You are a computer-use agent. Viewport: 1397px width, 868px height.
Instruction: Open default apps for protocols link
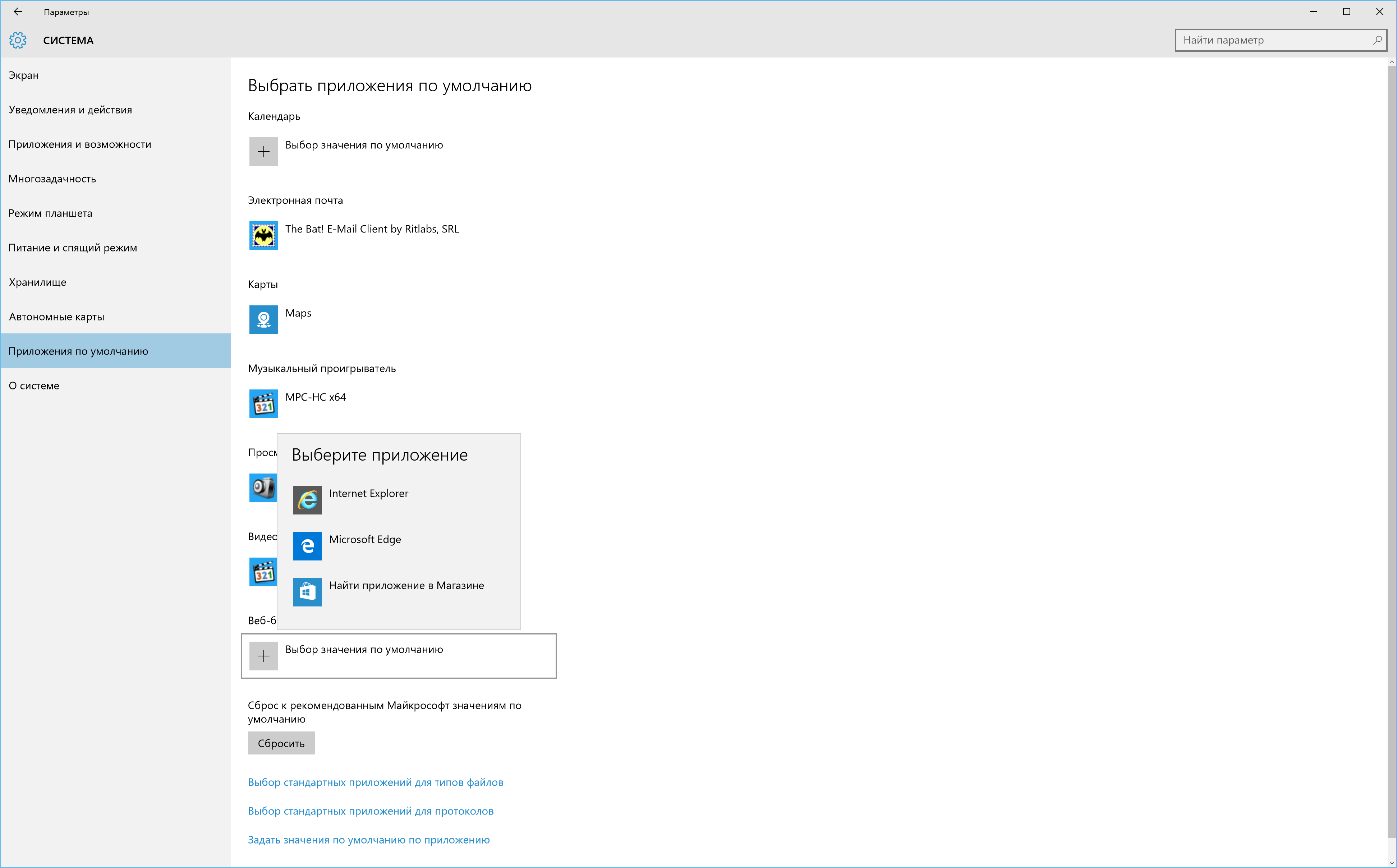370,811
